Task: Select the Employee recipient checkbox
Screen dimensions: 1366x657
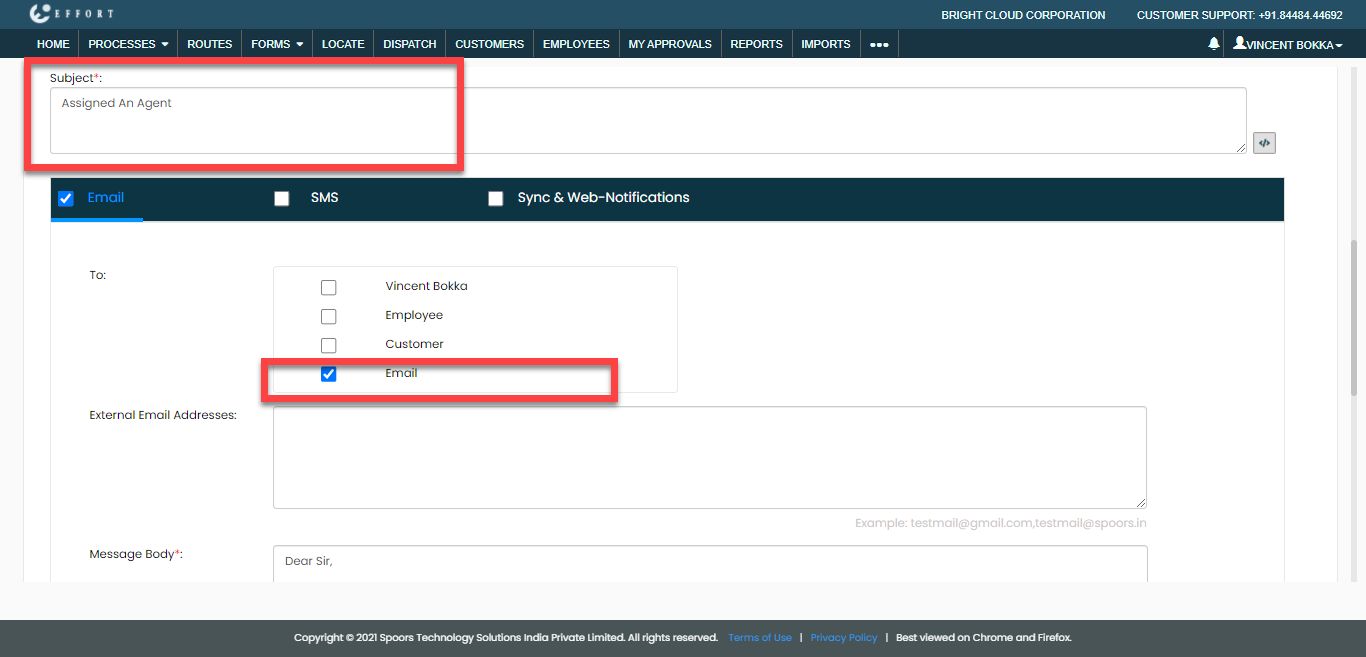Action: click(x=328, y=316)
